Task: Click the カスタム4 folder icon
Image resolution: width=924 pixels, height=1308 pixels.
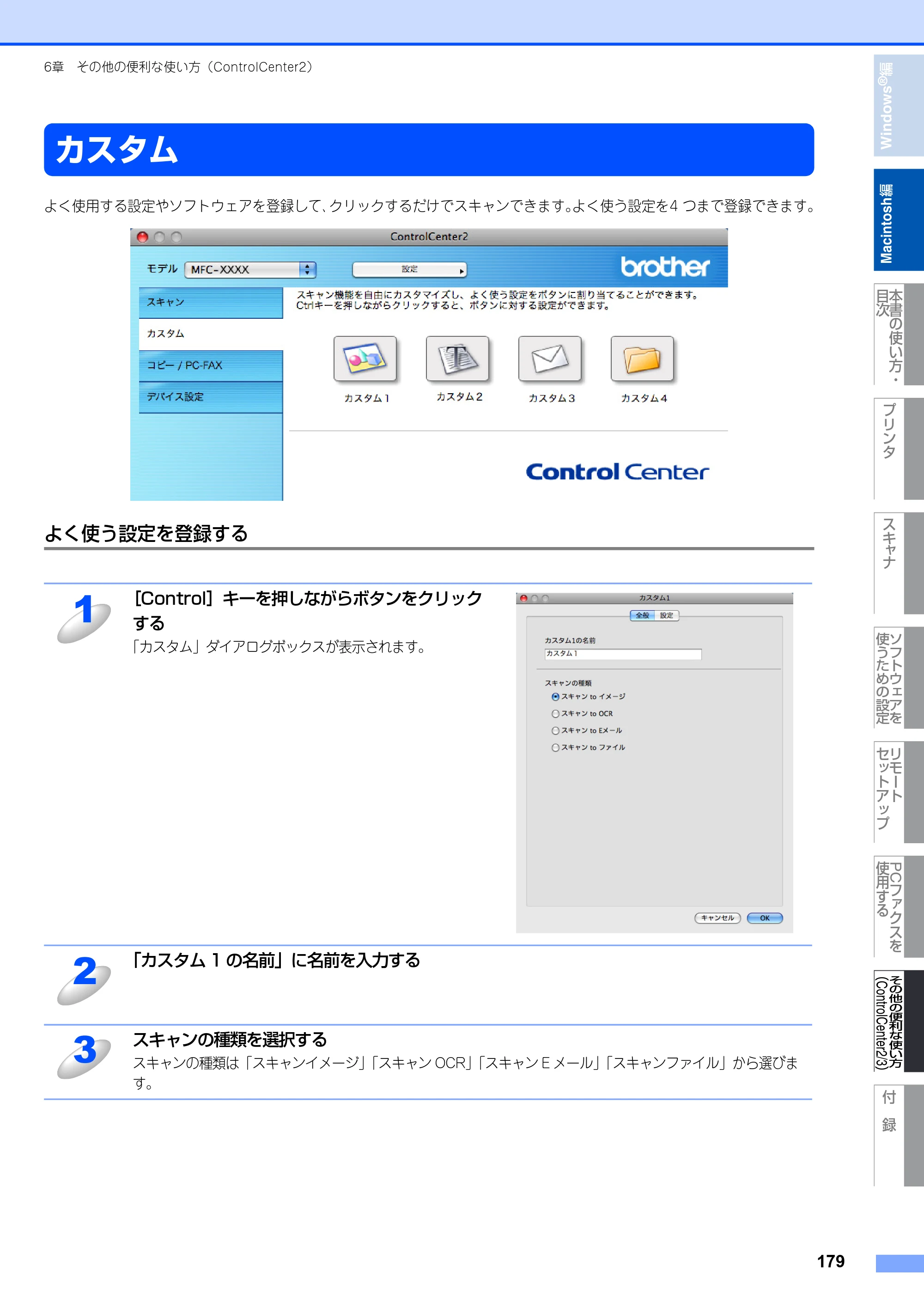Action: (x=642, y=359)
